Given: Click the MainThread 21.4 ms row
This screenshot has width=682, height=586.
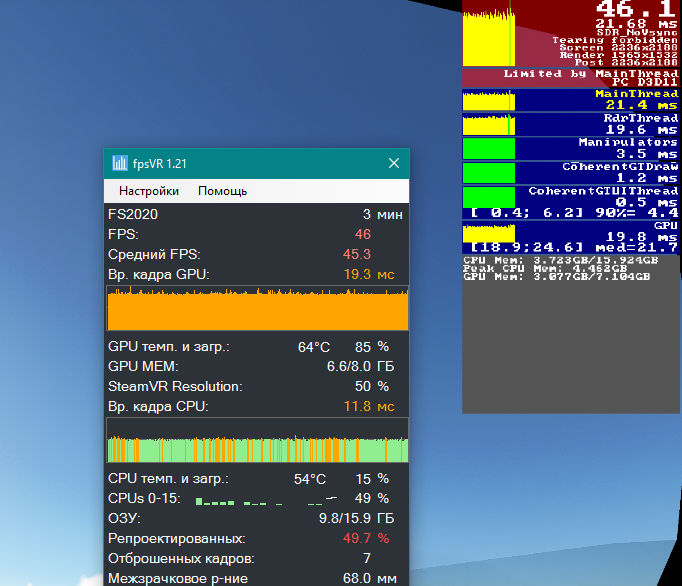Looking at the screenshot, I should [x=571, y=100].
